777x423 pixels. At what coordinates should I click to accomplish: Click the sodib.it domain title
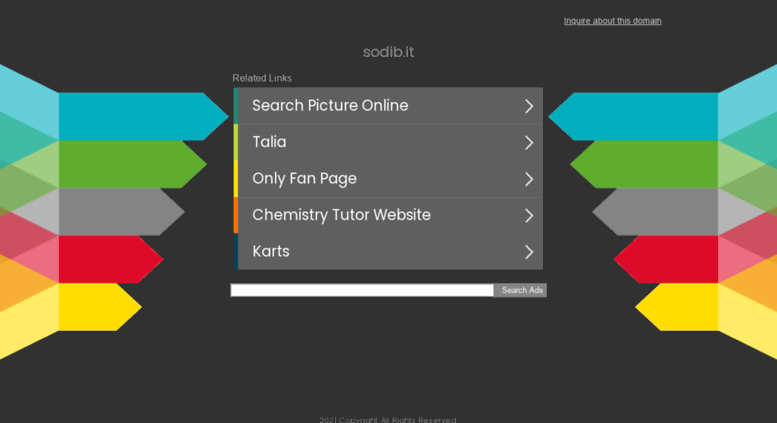point(388,52)
